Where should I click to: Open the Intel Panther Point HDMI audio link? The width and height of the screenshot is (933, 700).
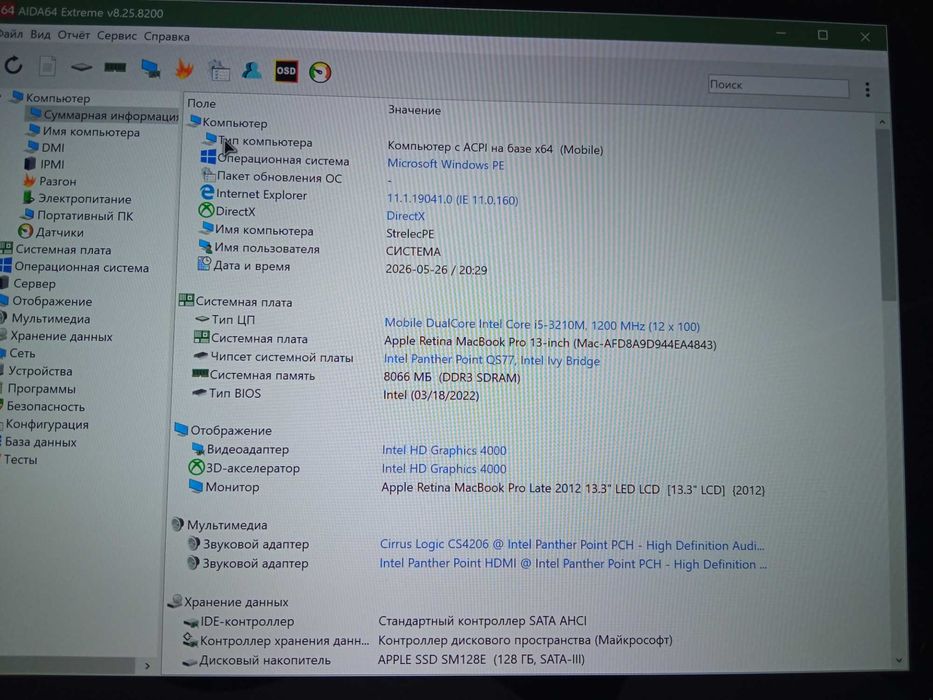coord(573,564)
